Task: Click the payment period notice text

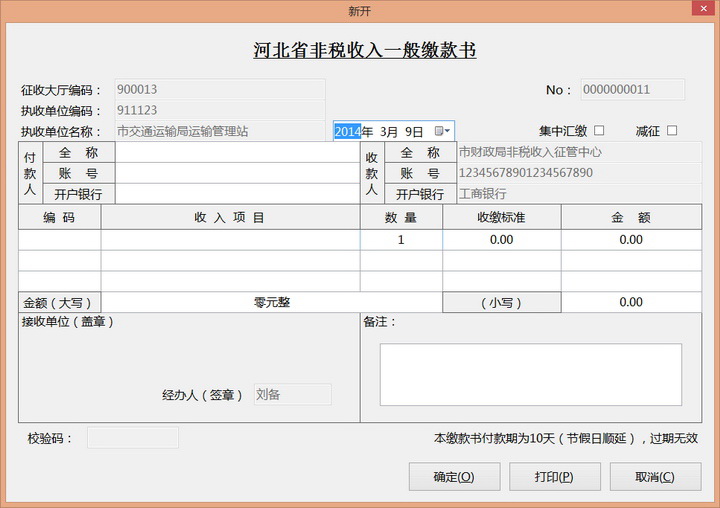Action: pyautogui.click(x=566, y=438)
